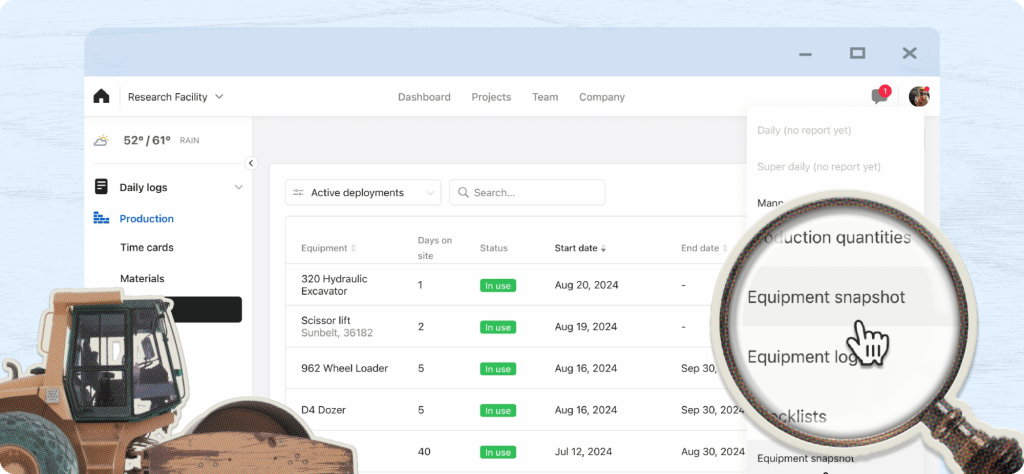The width and height of the screenshot is (1024, 474).
Task: Open Materials in the sidebar
Action: 142,279
